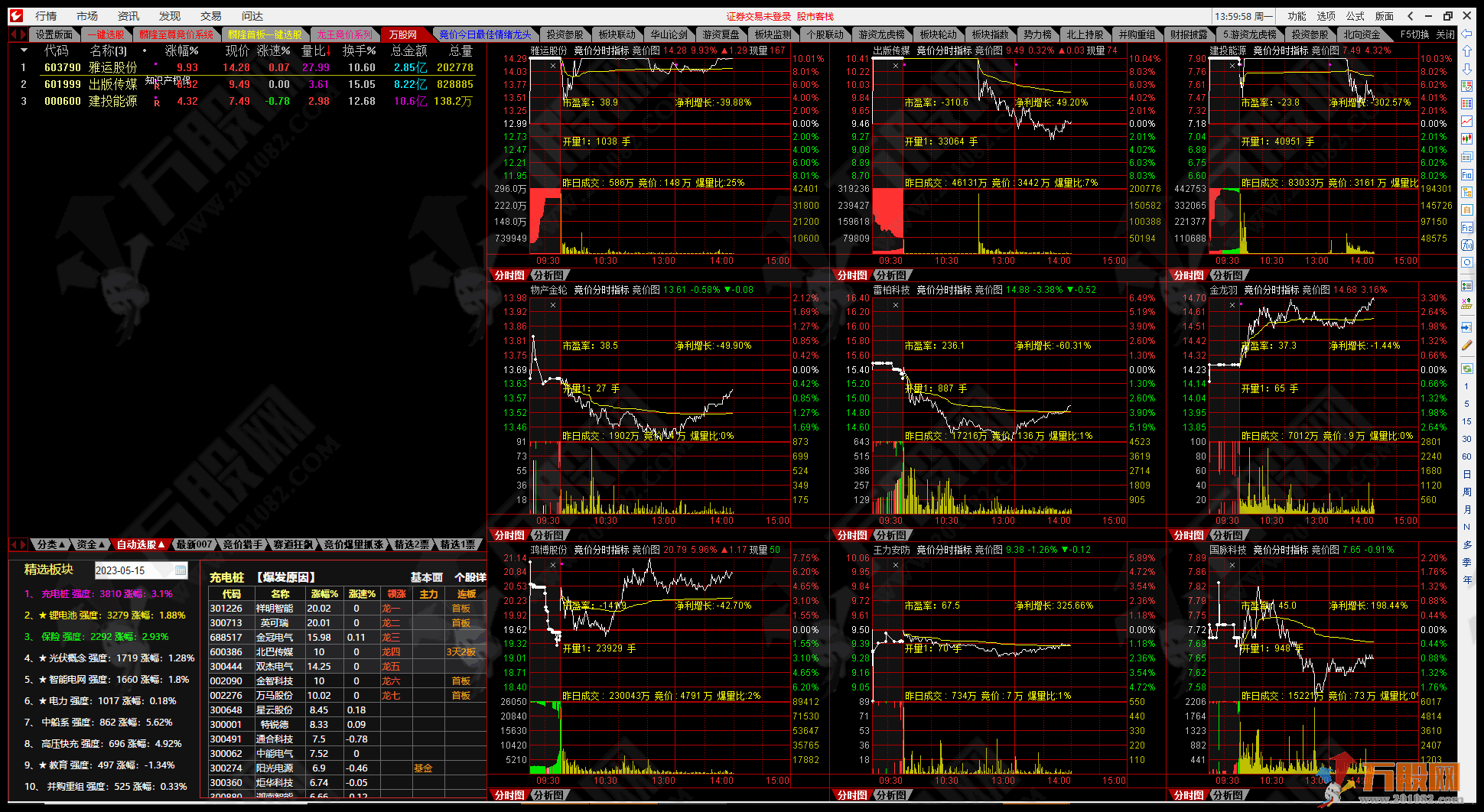
Task: Select the 祥明智能 row in 充电桩 table
Action: tap(347, 609)
